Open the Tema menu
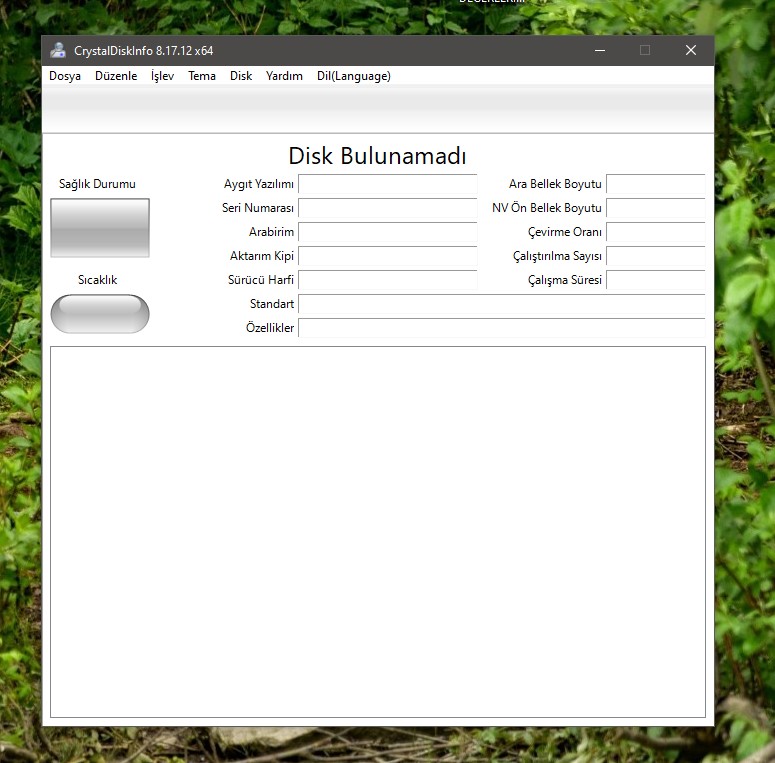 tap(202, 76)
